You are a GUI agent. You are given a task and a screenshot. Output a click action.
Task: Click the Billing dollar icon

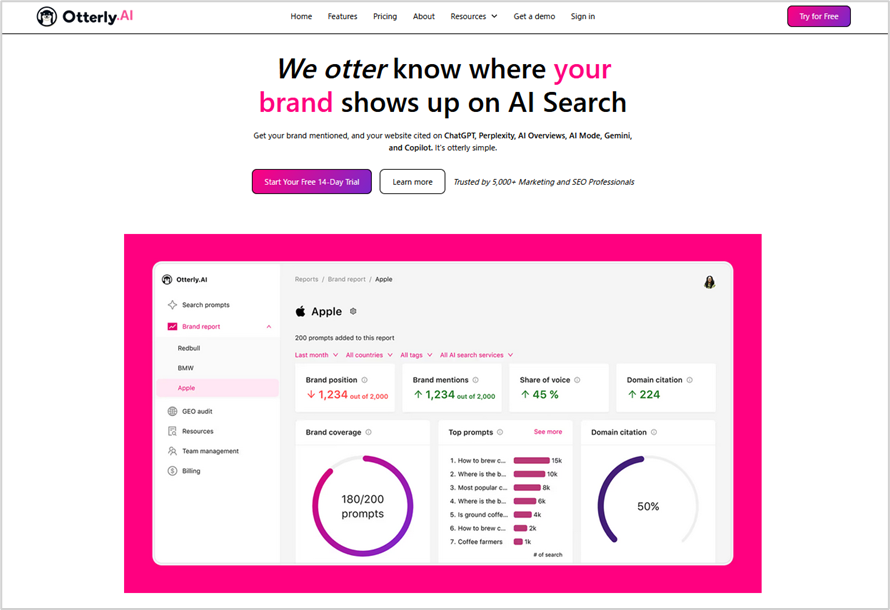173,471
